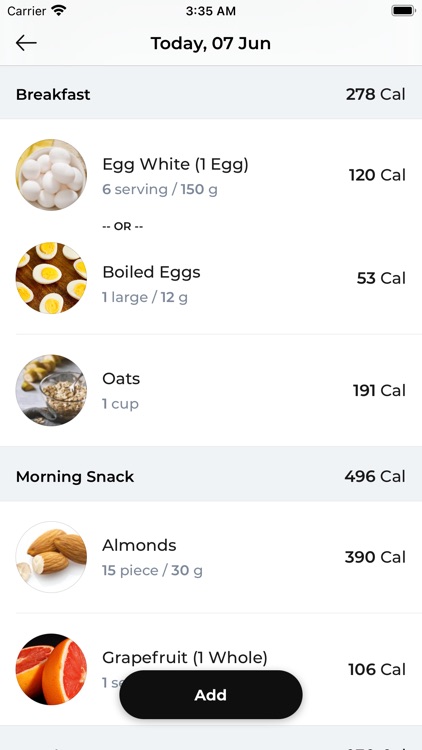Open the Oats bowl photo
The image size is (422, 750).
[x=51, y=390]
